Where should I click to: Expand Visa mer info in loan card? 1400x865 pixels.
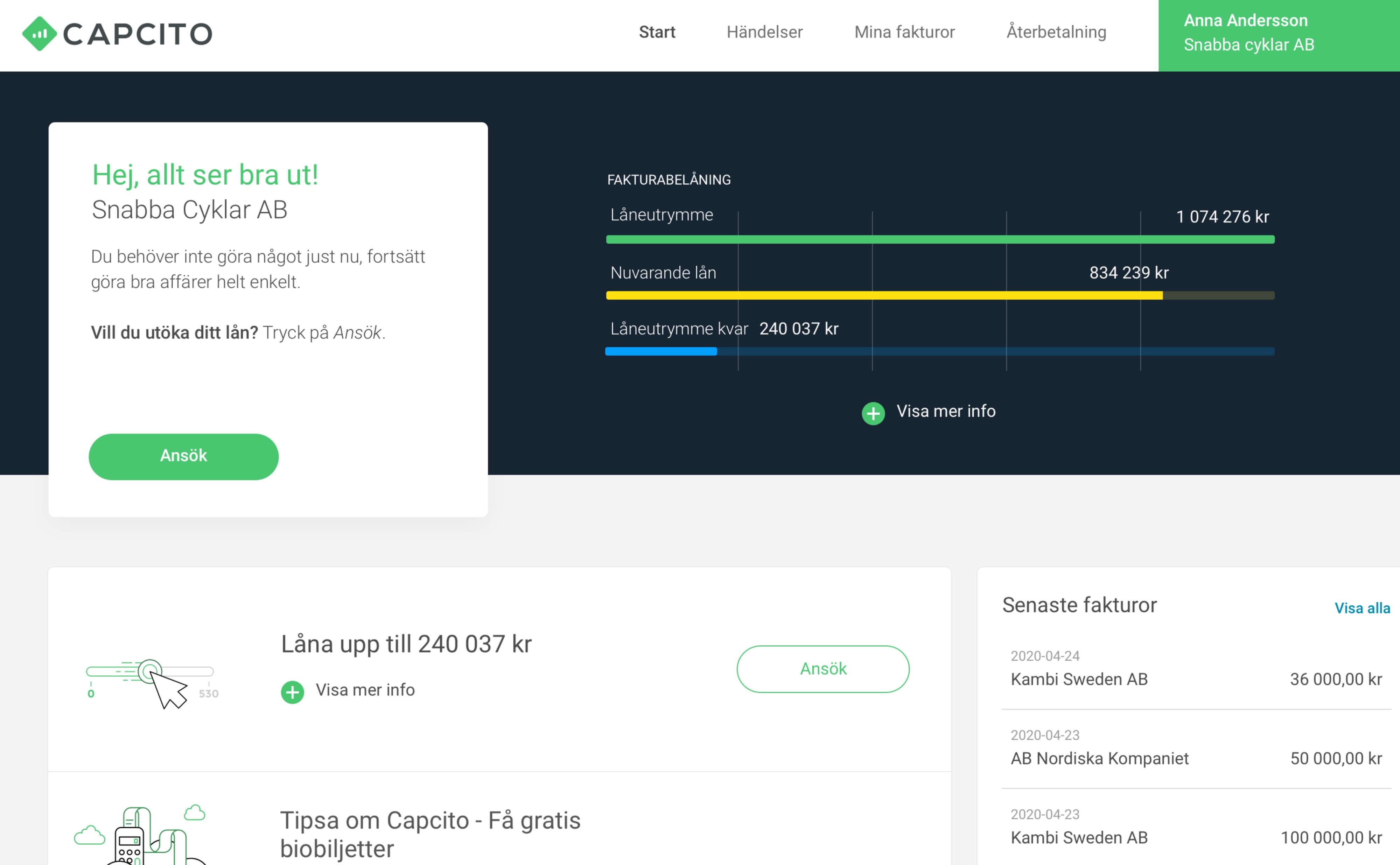pyautogui.click(x=365, y=690)
